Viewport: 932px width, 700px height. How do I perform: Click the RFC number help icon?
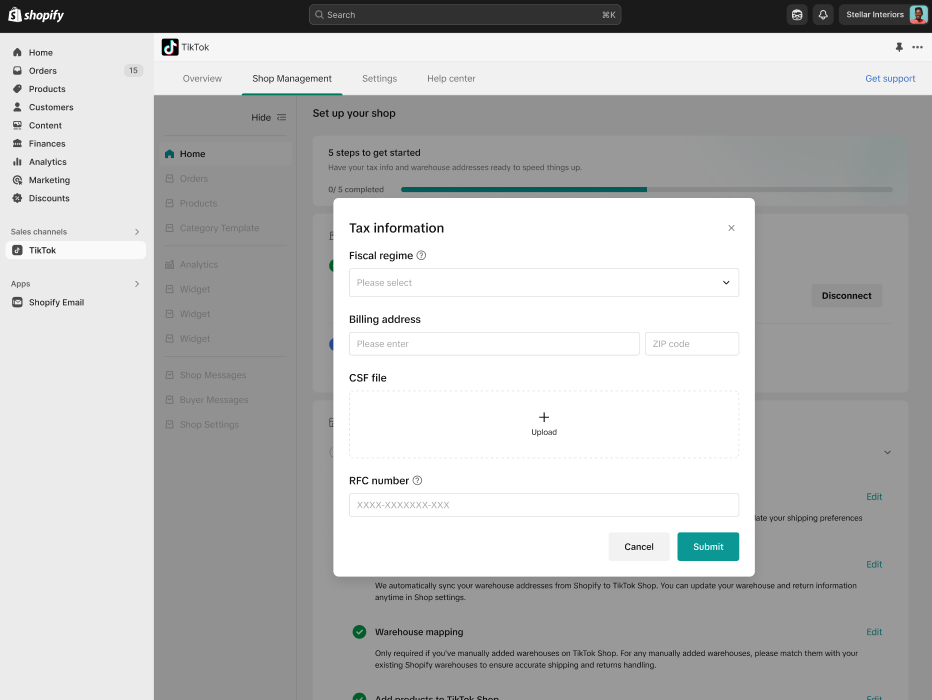click(417, 481)
